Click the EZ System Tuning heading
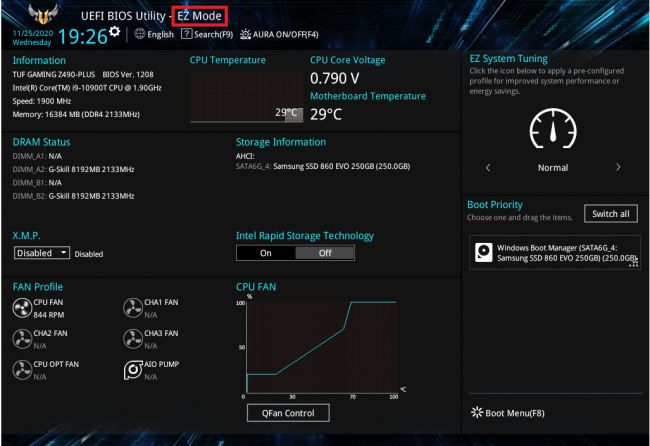 coord(509,59)
